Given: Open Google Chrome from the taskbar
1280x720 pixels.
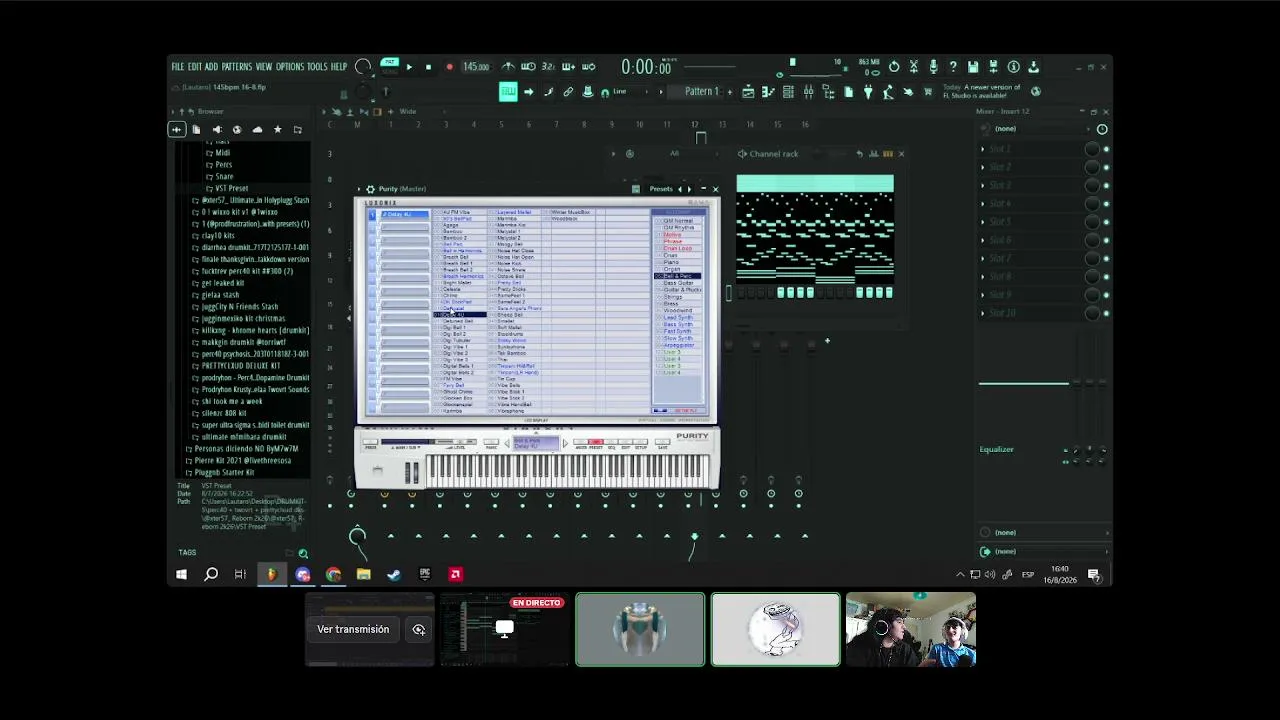Looking at the screenshot, I should (333, 574).
